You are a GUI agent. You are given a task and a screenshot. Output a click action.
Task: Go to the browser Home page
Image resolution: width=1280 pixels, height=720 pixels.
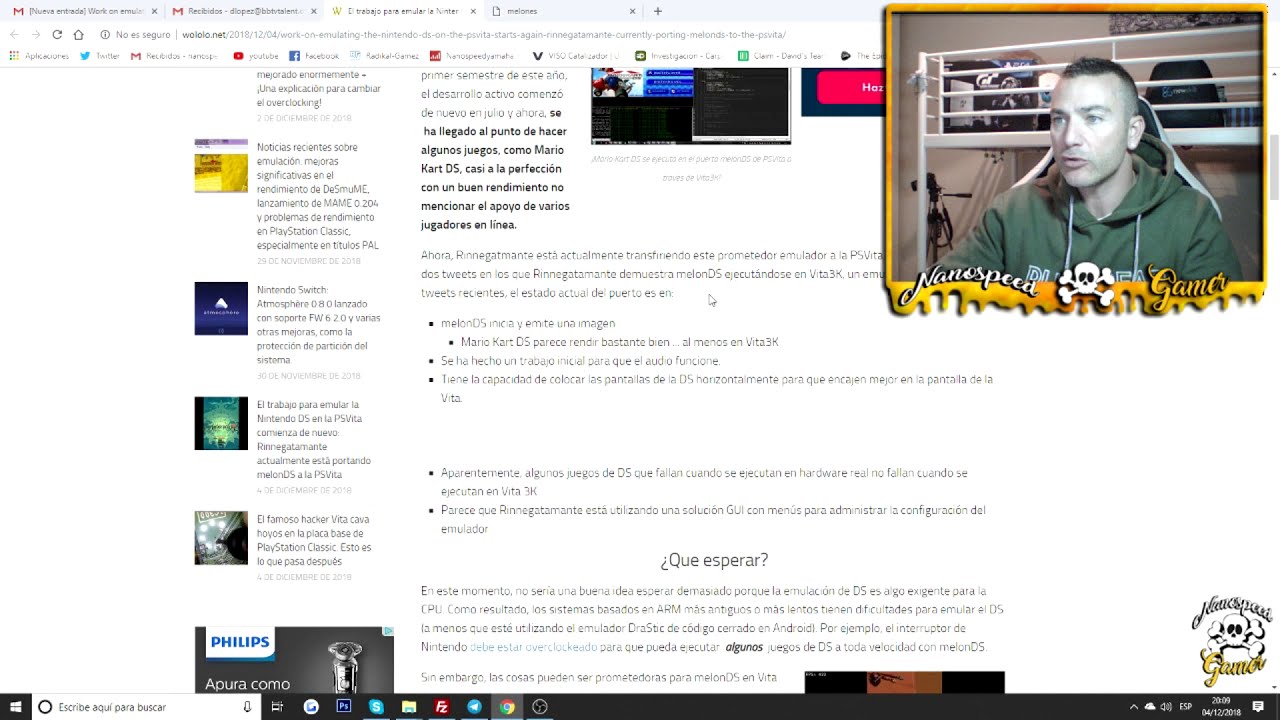pyautogui.click(x=78, y=34)
